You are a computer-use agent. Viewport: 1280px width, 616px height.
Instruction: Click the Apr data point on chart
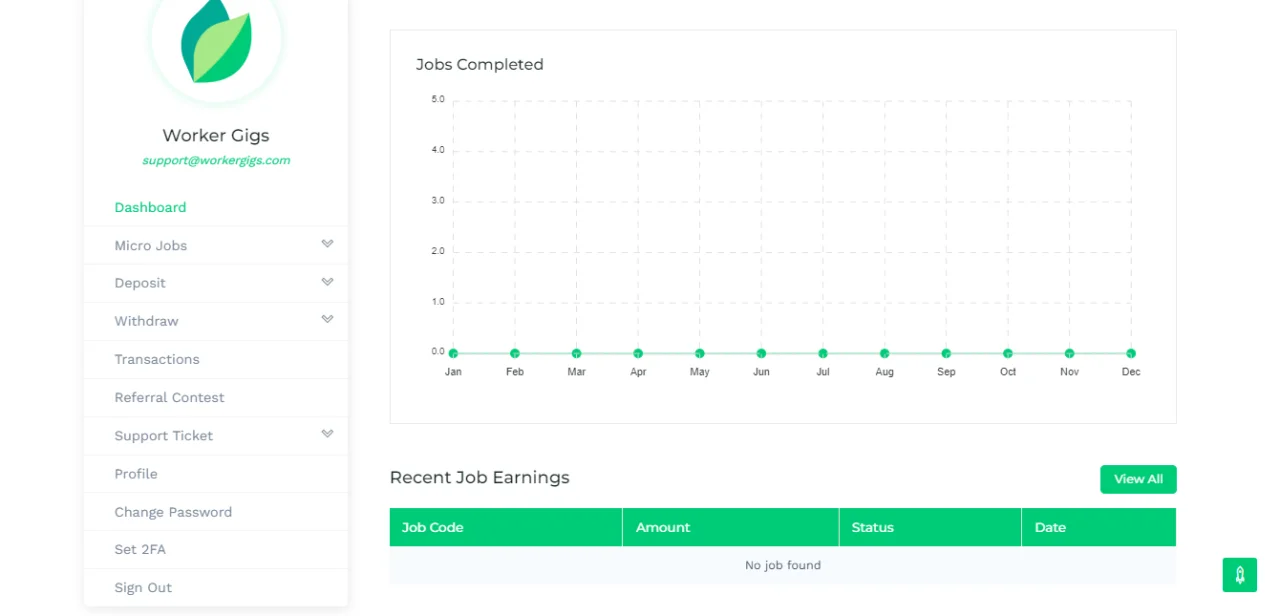pyautogui.click(x=638, y=353)
